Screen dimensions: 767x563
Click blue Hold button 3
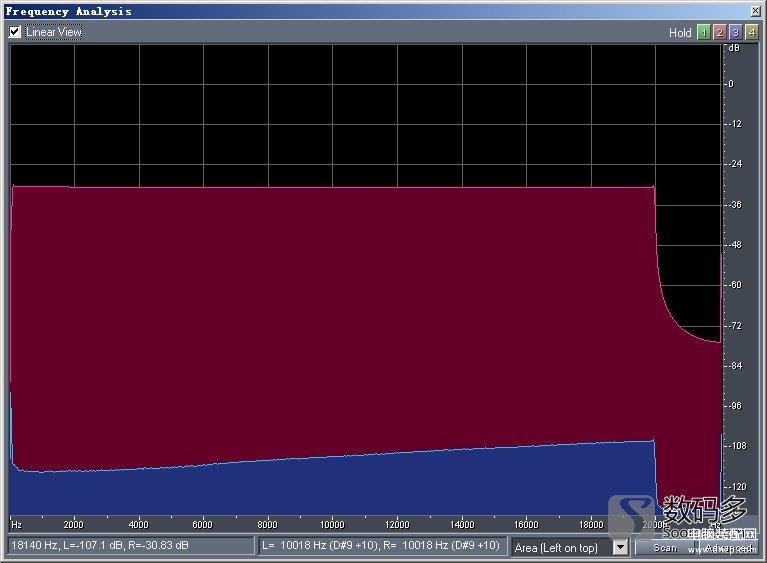(x=735, y=32)
